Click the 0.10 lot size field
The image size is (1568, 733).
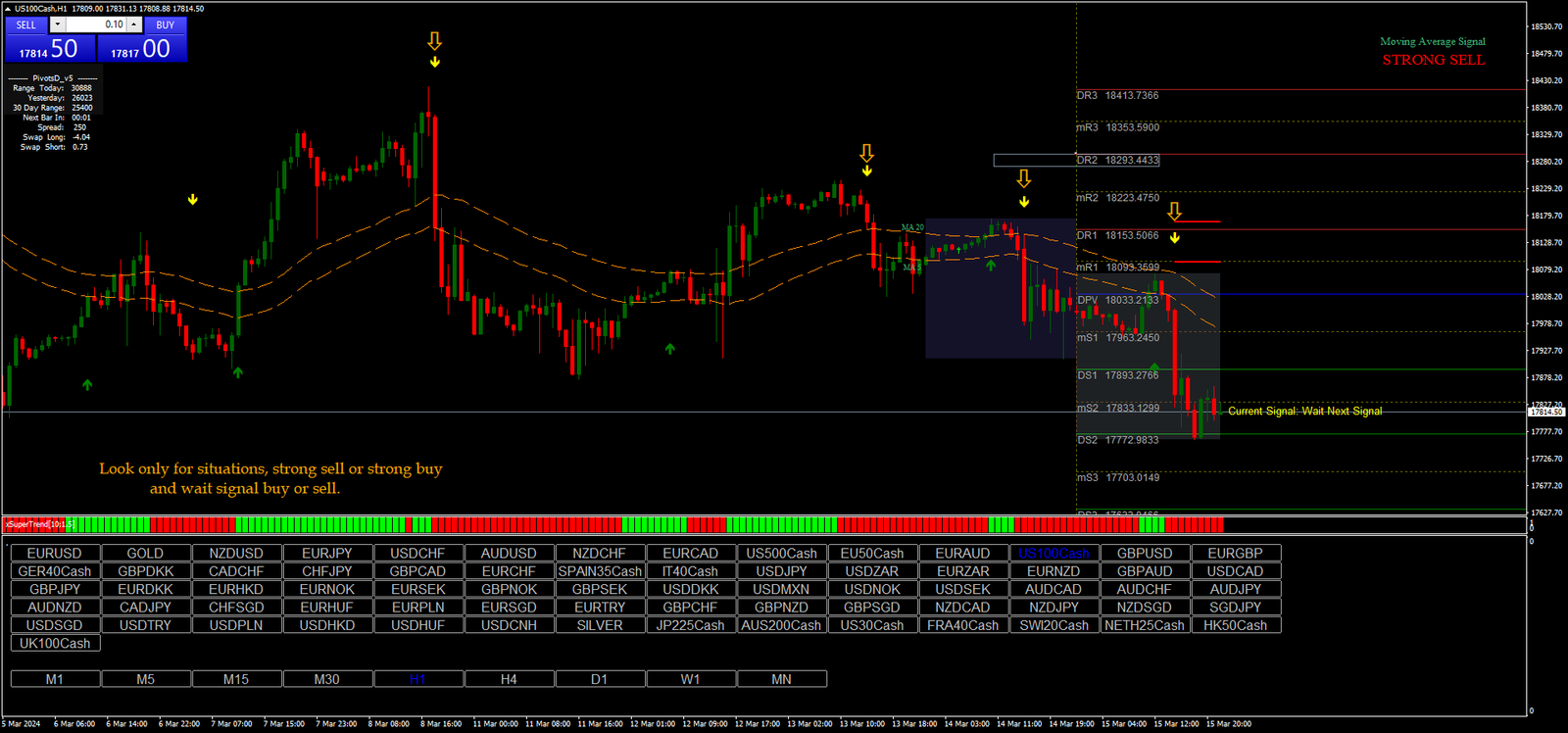point(96,24)
